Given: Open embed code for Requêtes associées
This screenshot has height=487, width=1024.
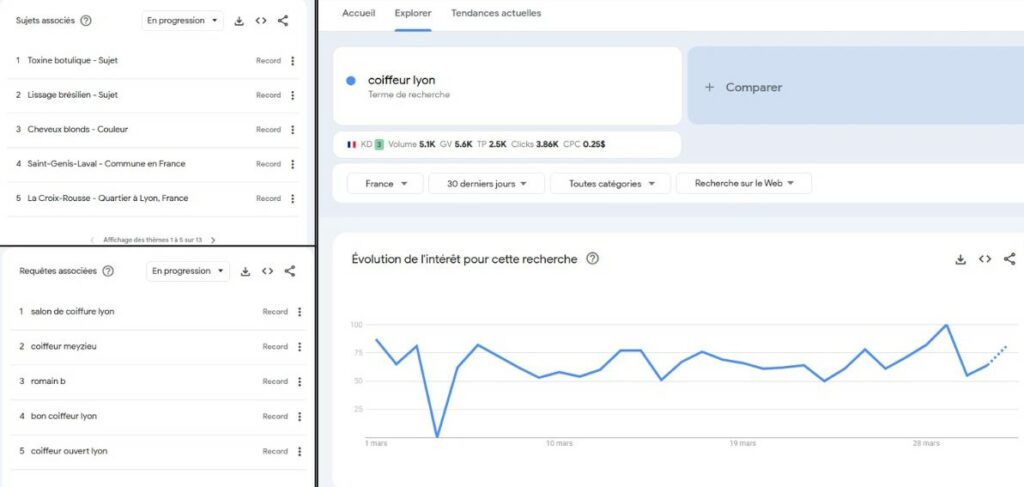Looking at the screenshot, I should coord(267,272).
